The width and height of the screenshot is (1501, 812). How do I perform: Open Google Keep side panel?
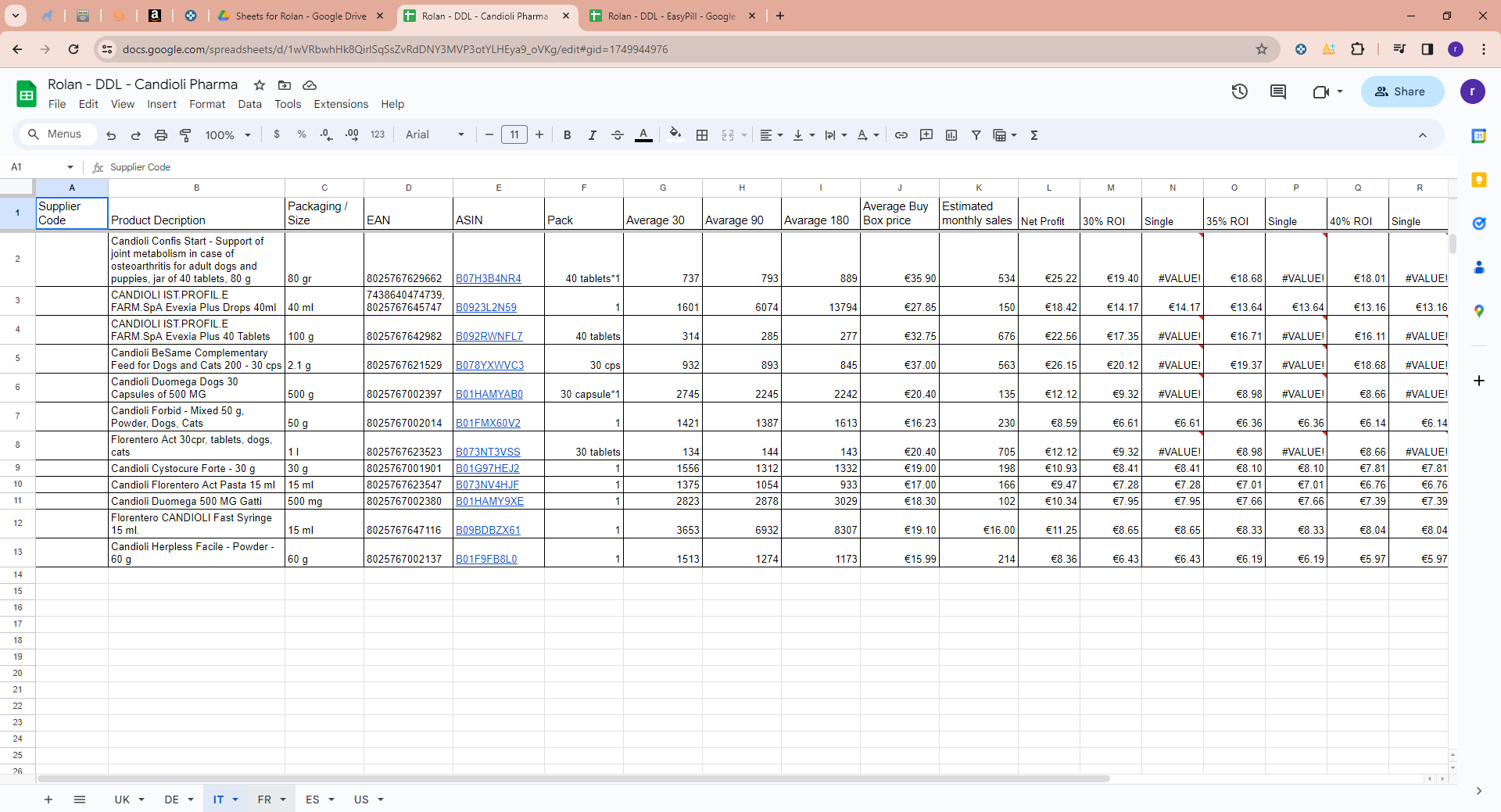1478,180
